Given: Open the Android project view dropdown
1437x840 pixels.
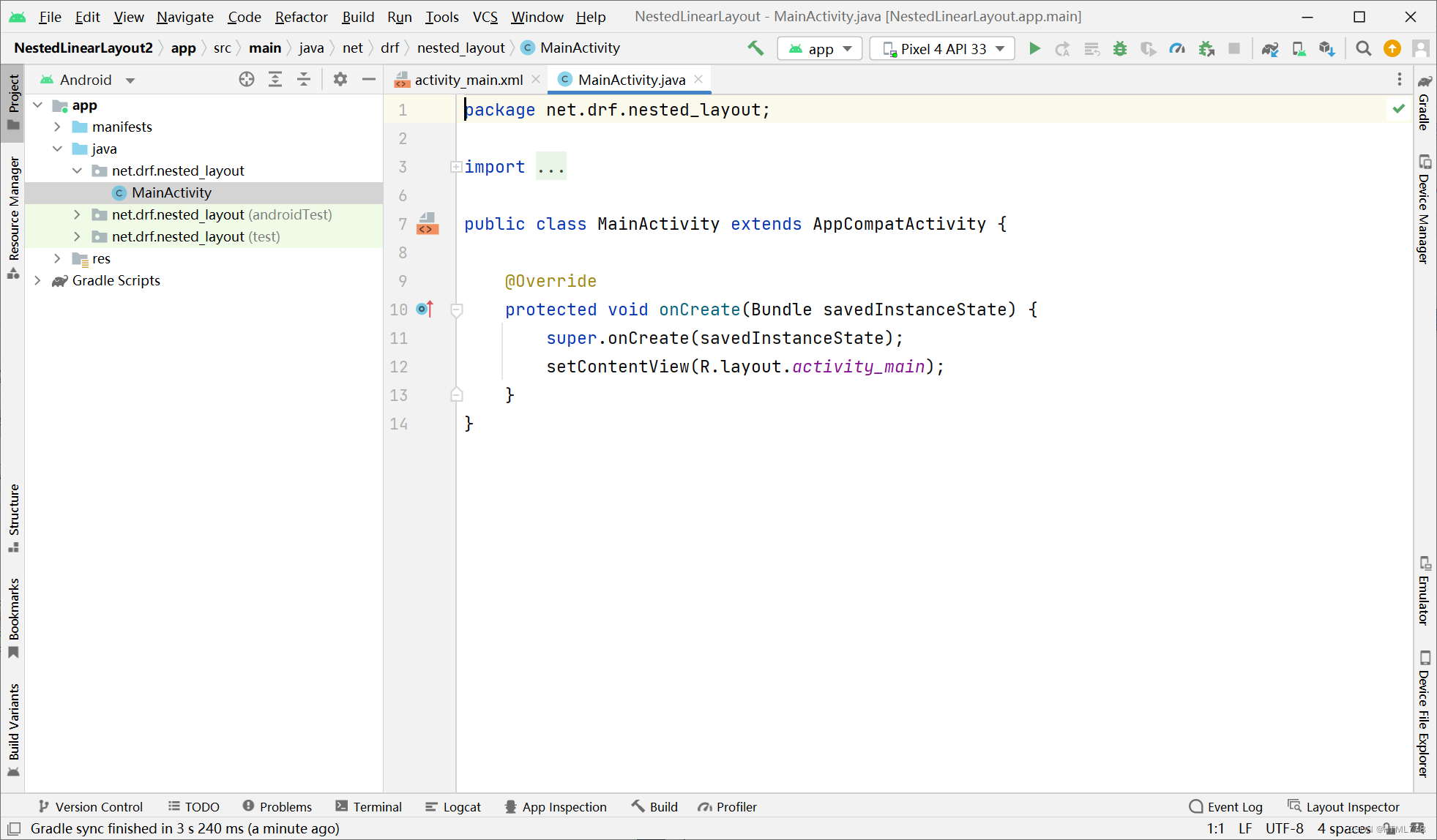Looking at the screenshot, I should click(x=88, y=79).
